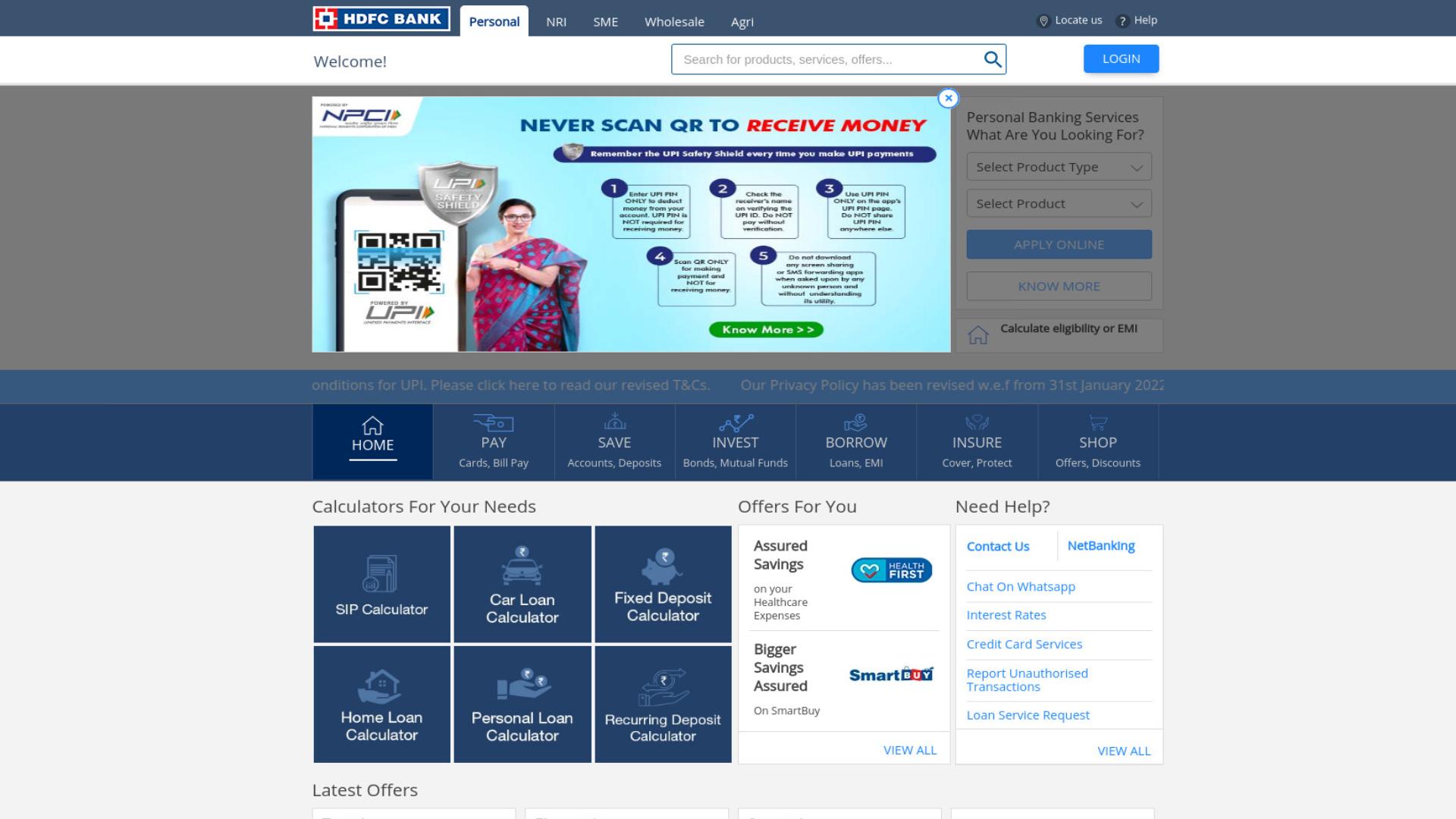Open the Credit Card Services link
Image resolution: width=1456 pixels, height=819 pixels.
coord(1025,644)
